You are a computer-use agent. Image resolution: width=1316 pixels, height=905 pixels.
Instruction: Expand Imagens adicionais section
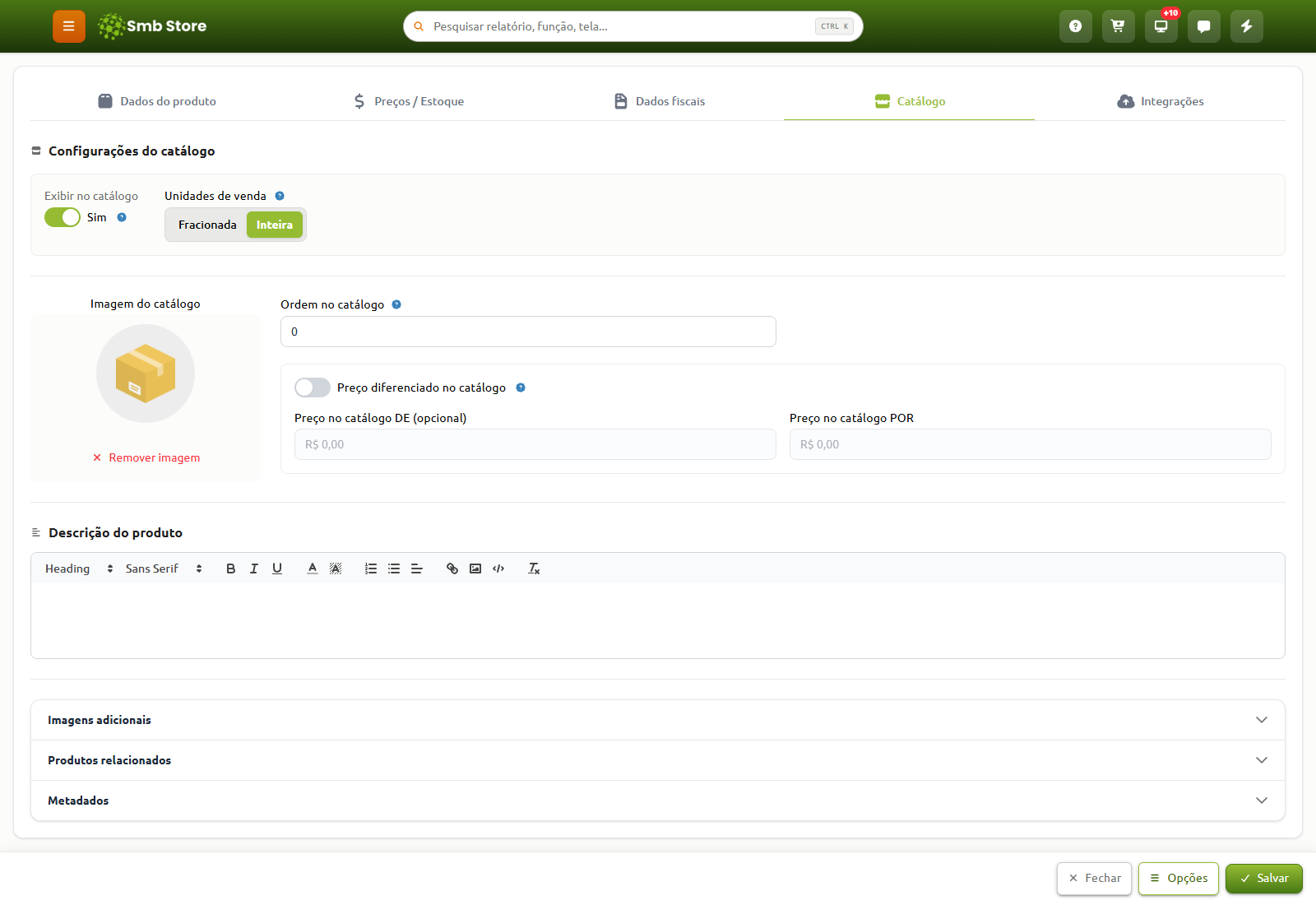click(x=658, y=720)
